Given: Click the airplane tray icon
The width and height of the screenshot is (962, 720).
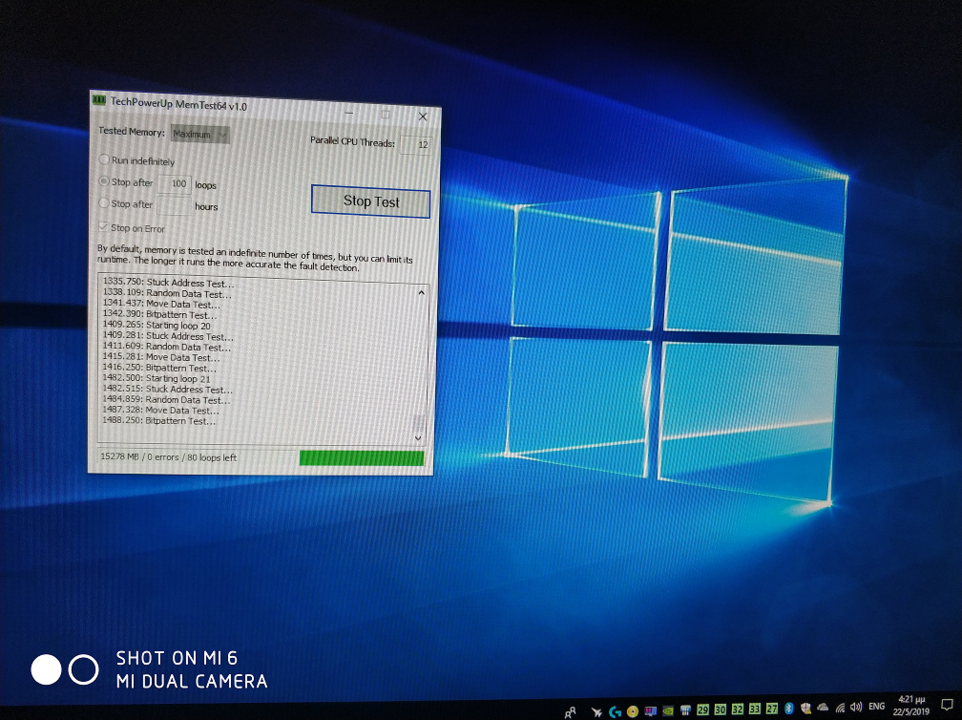Looking at the screenshot, I should point(596,712).
